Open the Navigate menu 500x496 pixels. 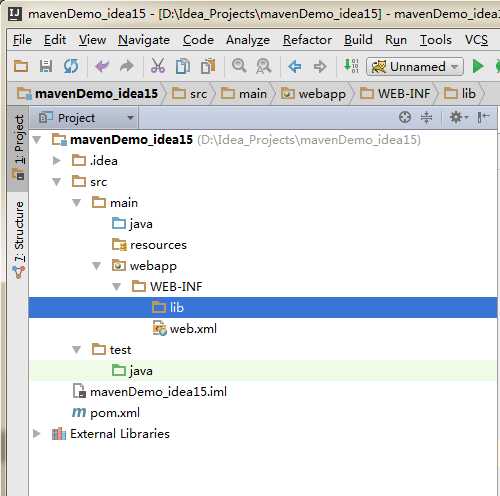tap(144, 40)
